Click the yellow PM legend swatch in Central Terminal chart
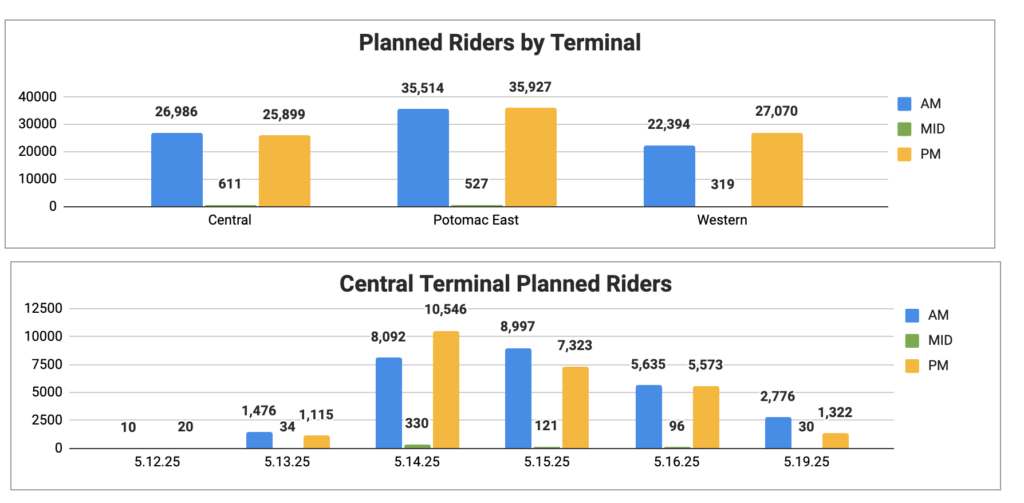The width and height of the screenshot is (1024, 503). tap(912, 366)
